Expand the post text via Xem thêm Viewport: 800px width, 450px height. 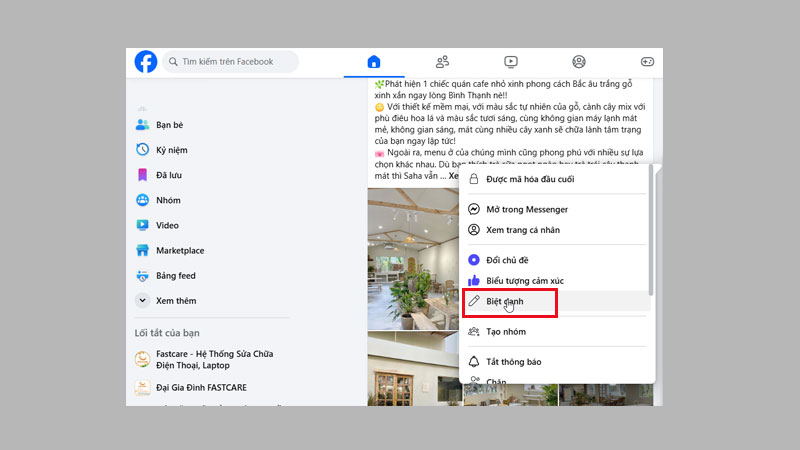tap(432, 176)
